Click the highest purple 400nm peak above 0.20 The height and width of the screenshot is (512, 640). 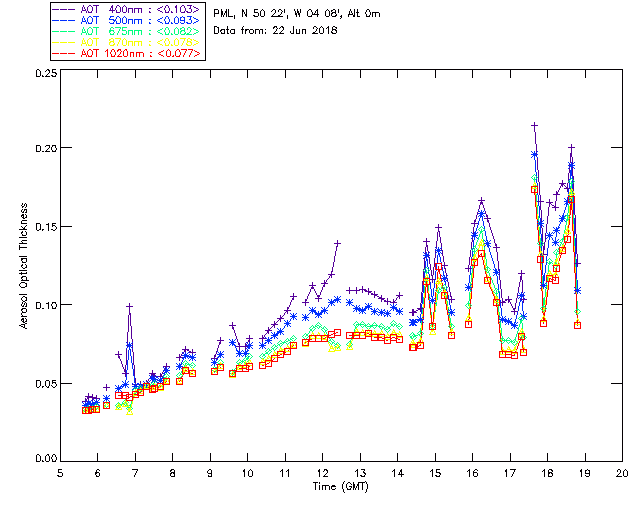[534, 126]
